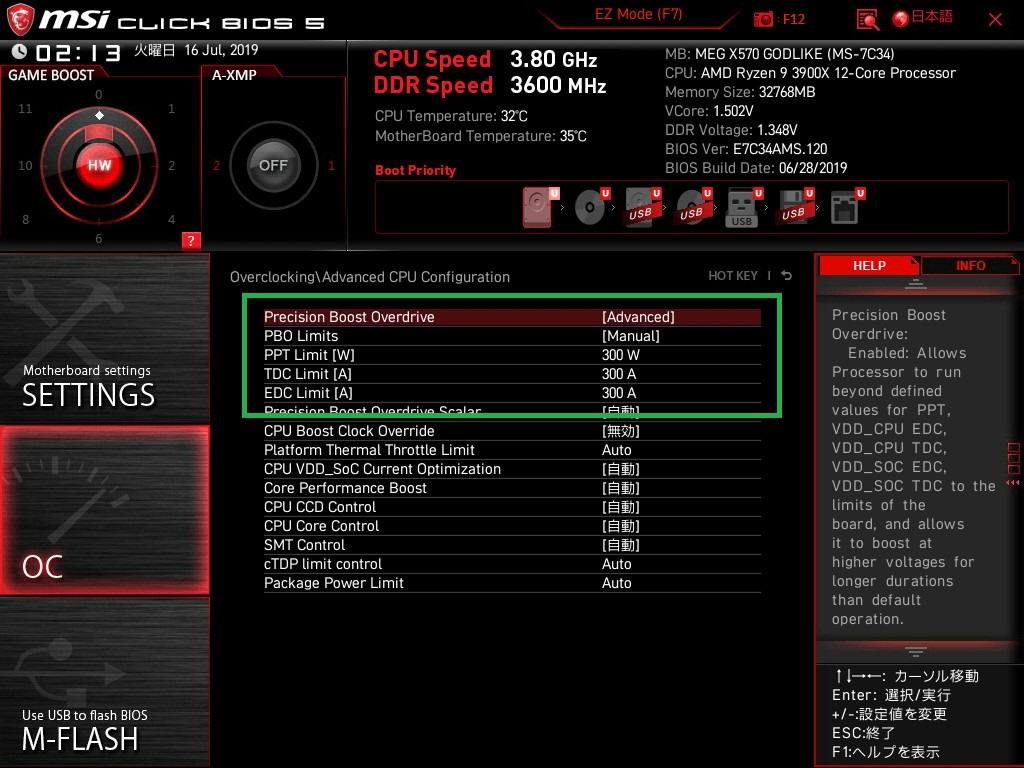Select the network boot device icon
The width and height of the screenshot is (1024, 768).
point(847,207)
